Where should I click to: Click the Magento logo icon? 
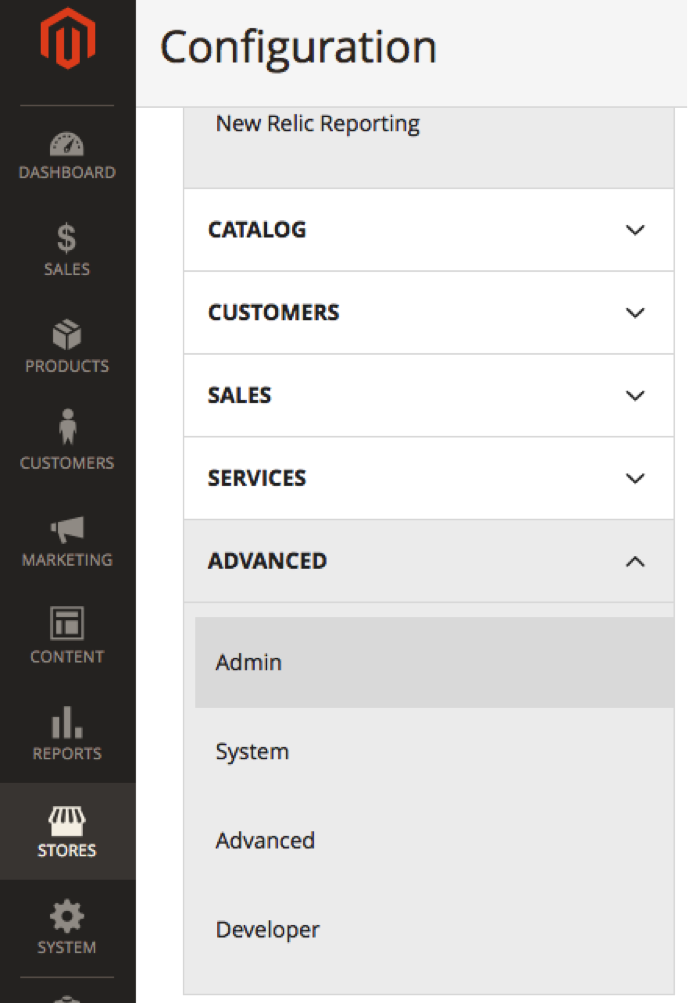pos(67,40)
